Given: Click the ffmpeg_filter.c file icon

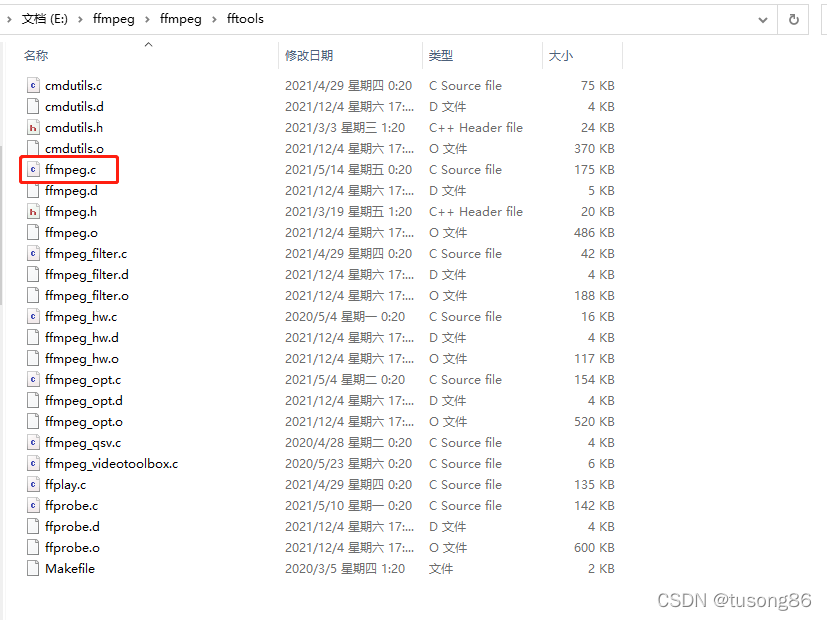Looking at the screenshot, I should [x=33, y=254].
